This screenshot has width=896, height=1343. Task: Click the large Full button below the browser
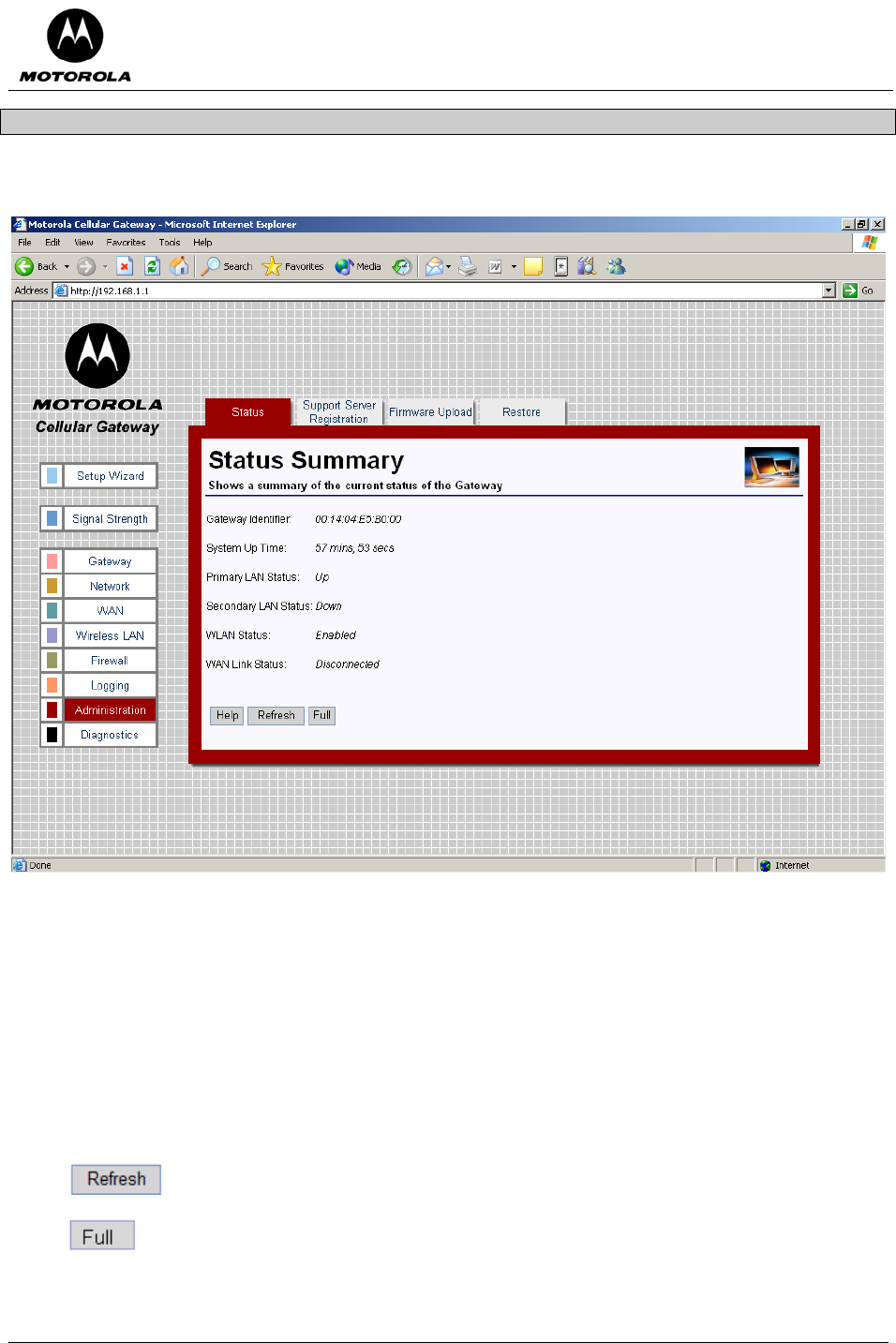(102, 1235)
